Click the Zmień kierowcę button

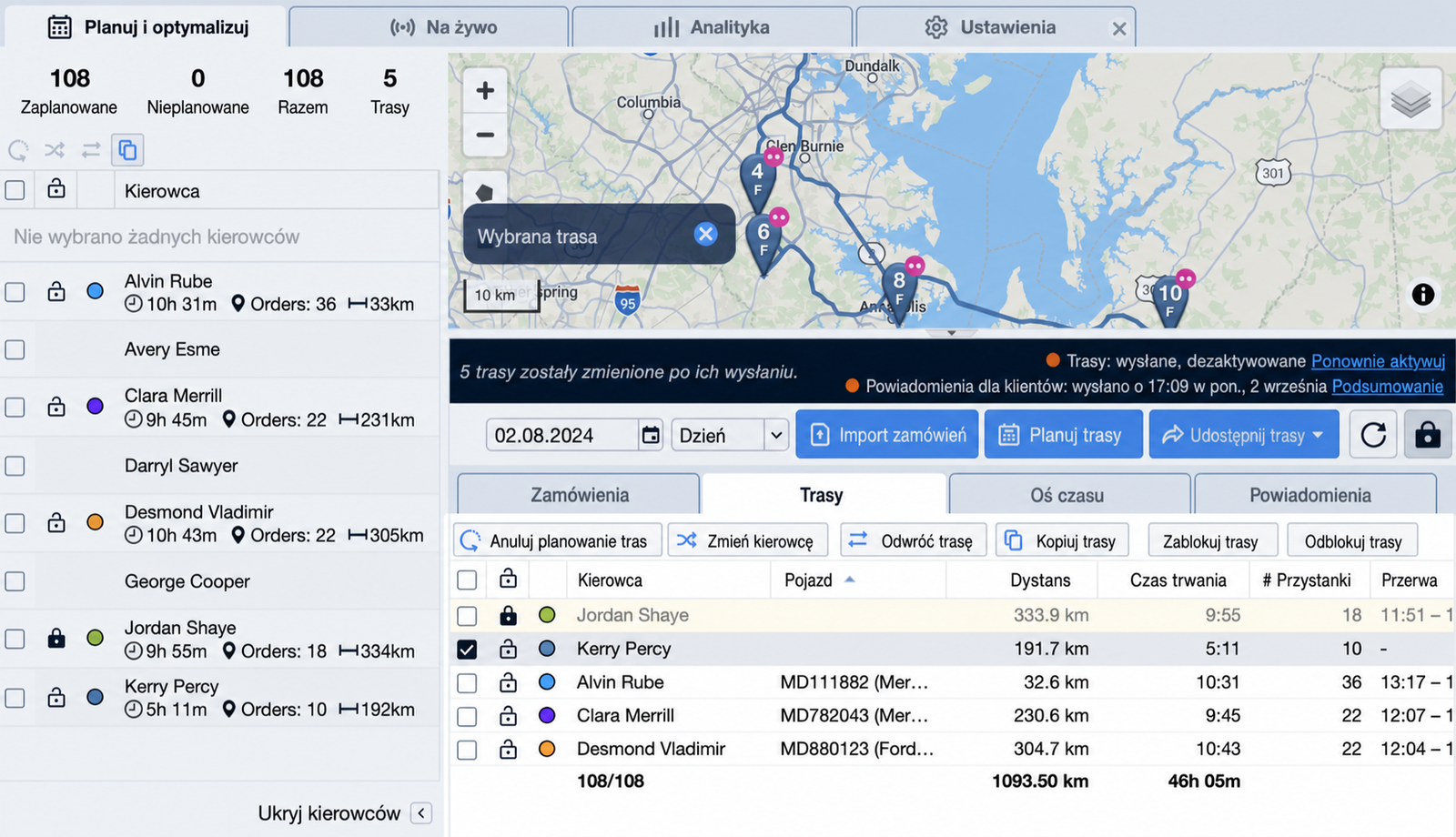pos(747,540)
